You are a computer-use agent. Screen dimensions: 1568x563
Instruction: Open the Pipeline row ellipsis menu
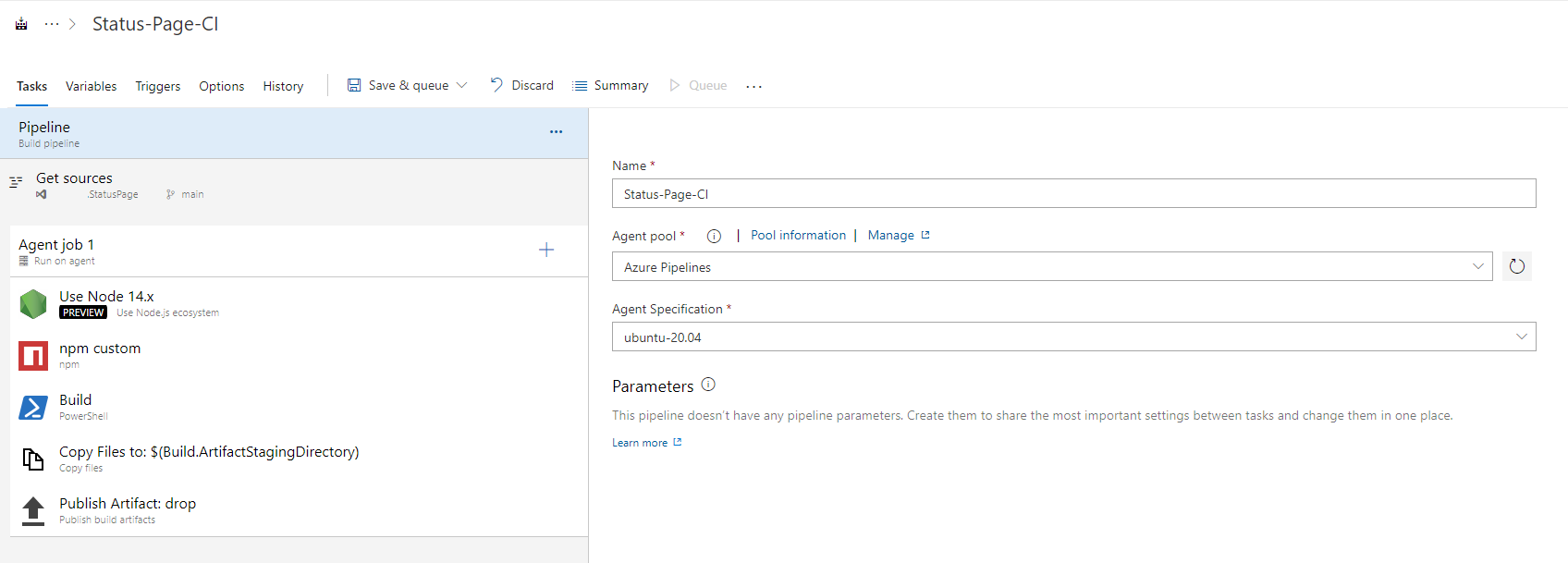tap(556, 131)
